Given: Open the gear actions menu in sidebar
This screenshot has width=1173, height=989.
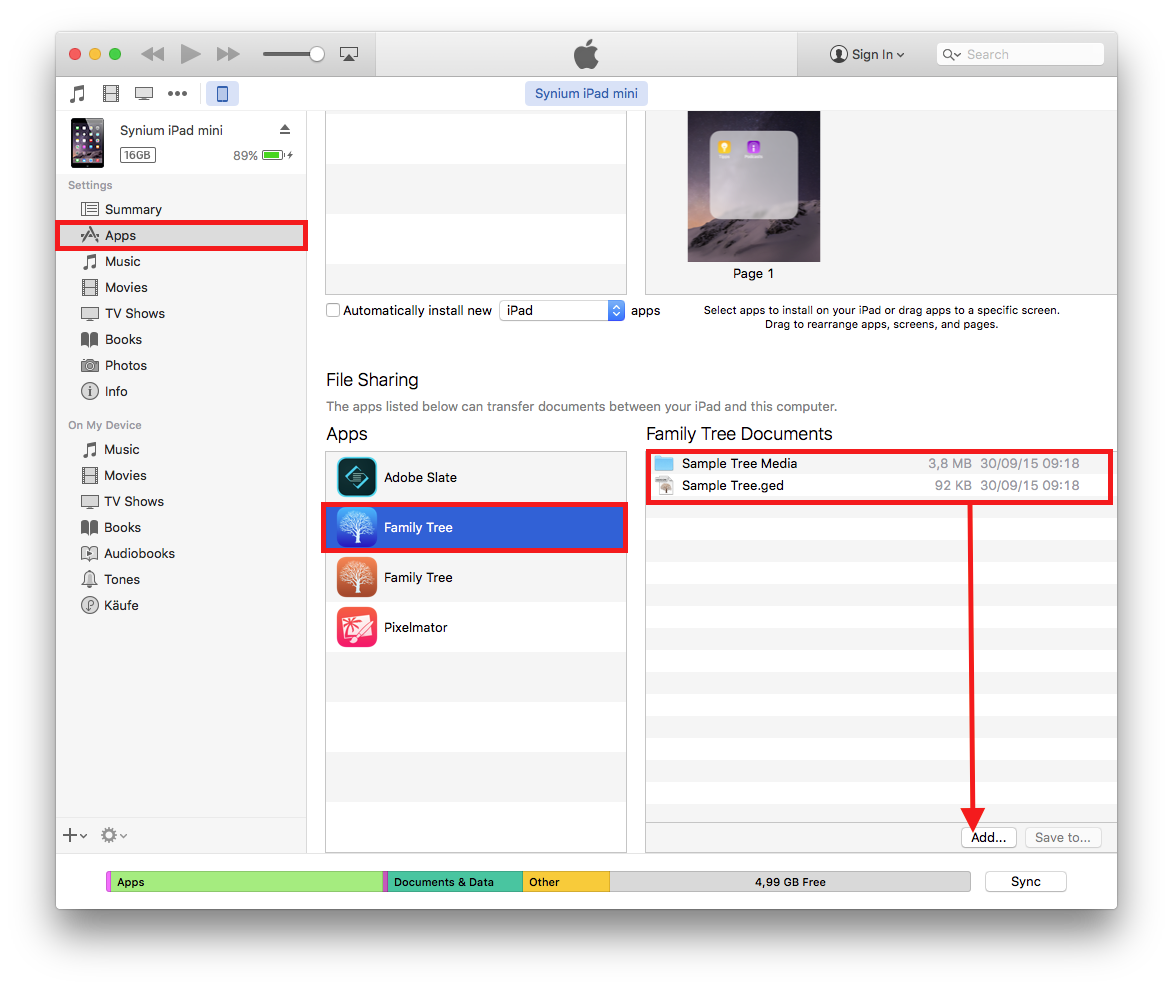Looking at the screenshot, I should point(114,836).
